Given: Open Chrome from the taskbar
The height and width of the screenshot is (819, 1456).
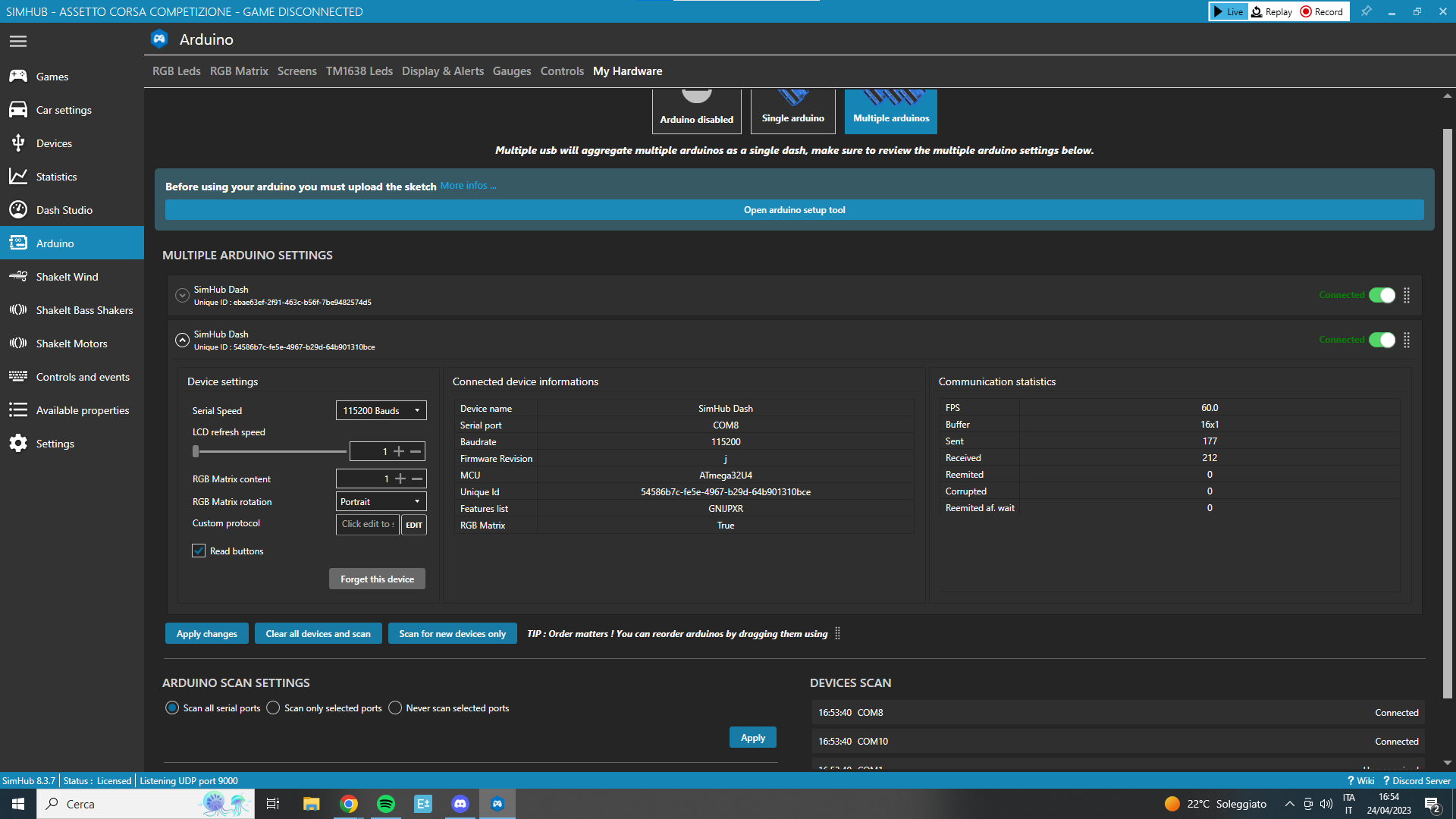Looking at the screenshot, I should click(x=349, y=804).
